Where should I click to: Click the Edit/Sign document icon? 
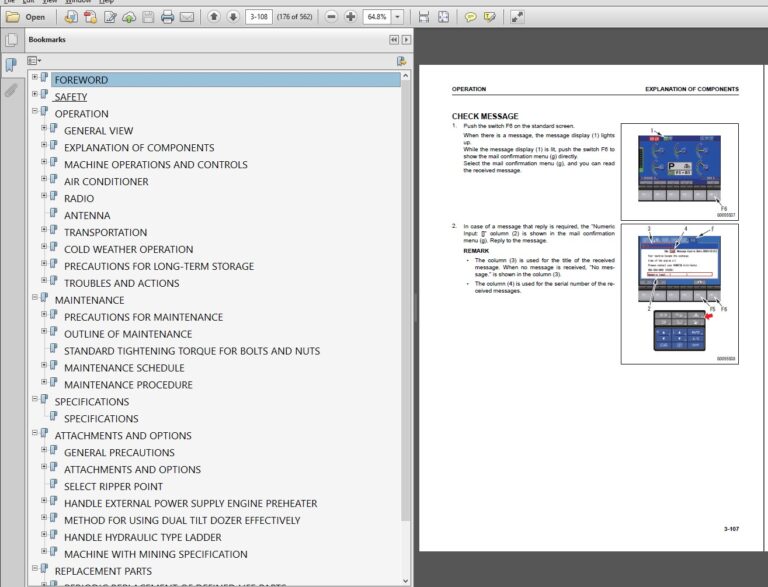tap(110, 17)
